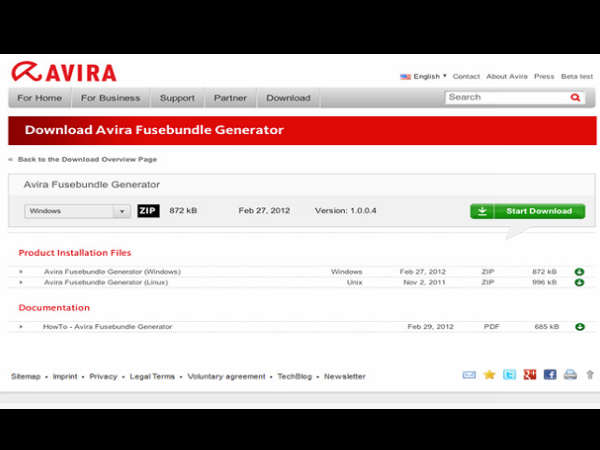Click the search magnifier icon
This screenshot has width=600, height=450.
pyautogui.click(x=575, y=98)
